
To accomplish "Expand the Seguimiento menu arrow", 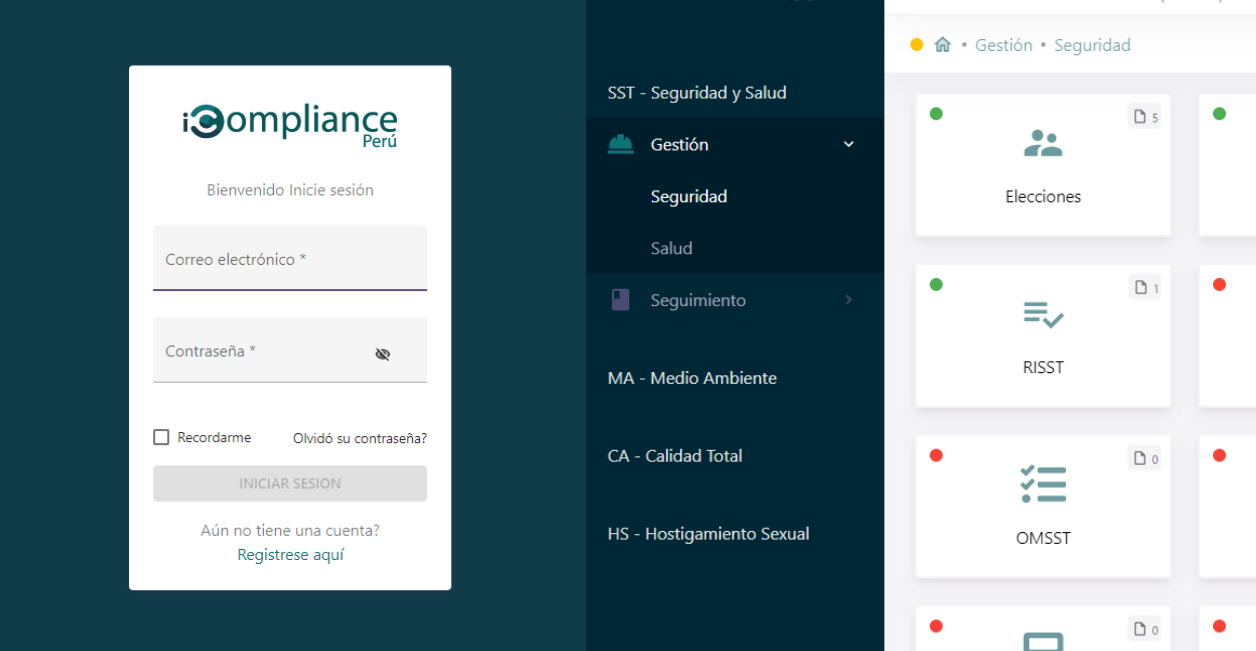I will click(x=849, y=300).
